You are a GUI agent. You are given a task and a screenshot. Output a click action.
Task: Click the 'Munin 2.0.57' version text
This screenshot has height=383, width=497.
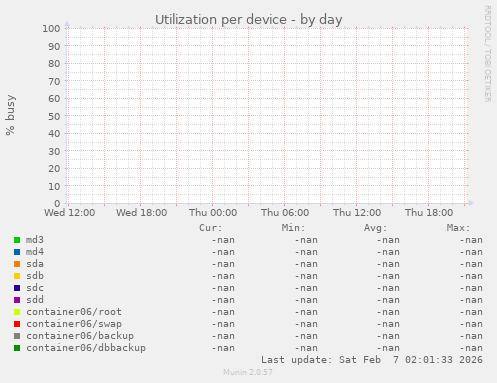(x=248, y=372)
